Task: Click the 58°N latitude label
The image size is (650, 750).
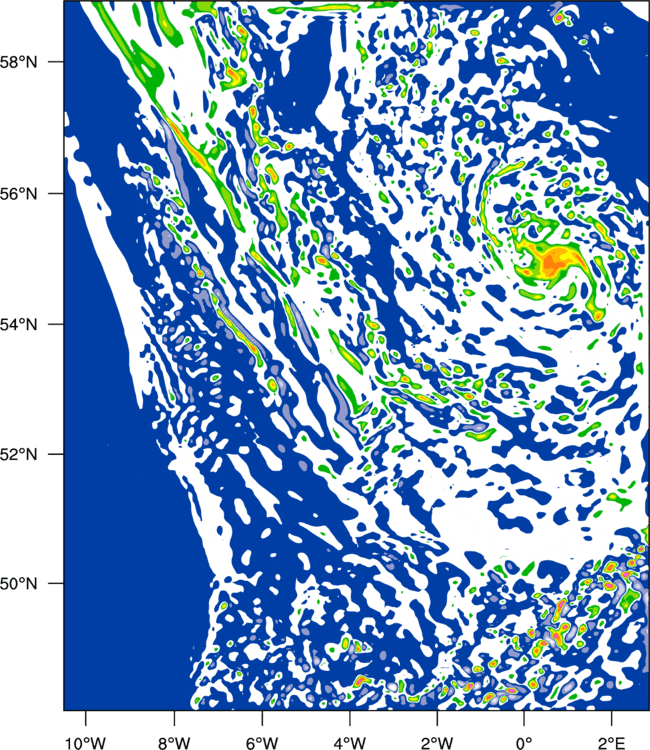Action: click(19, 62)
